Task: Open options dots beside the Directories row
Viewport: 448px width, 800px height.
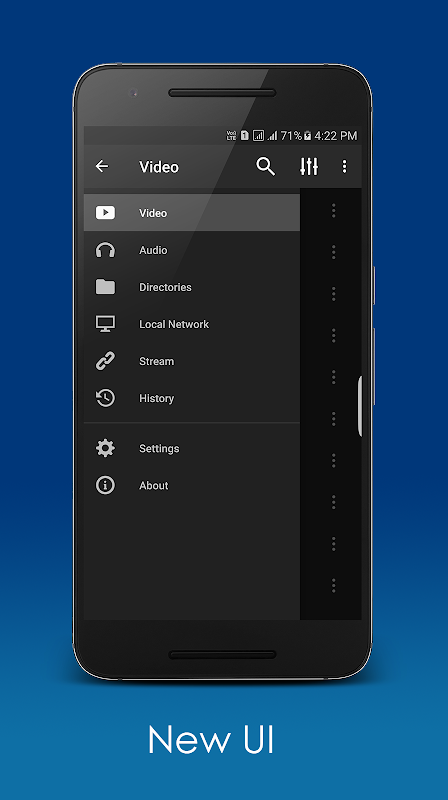Action: point(334,294)
